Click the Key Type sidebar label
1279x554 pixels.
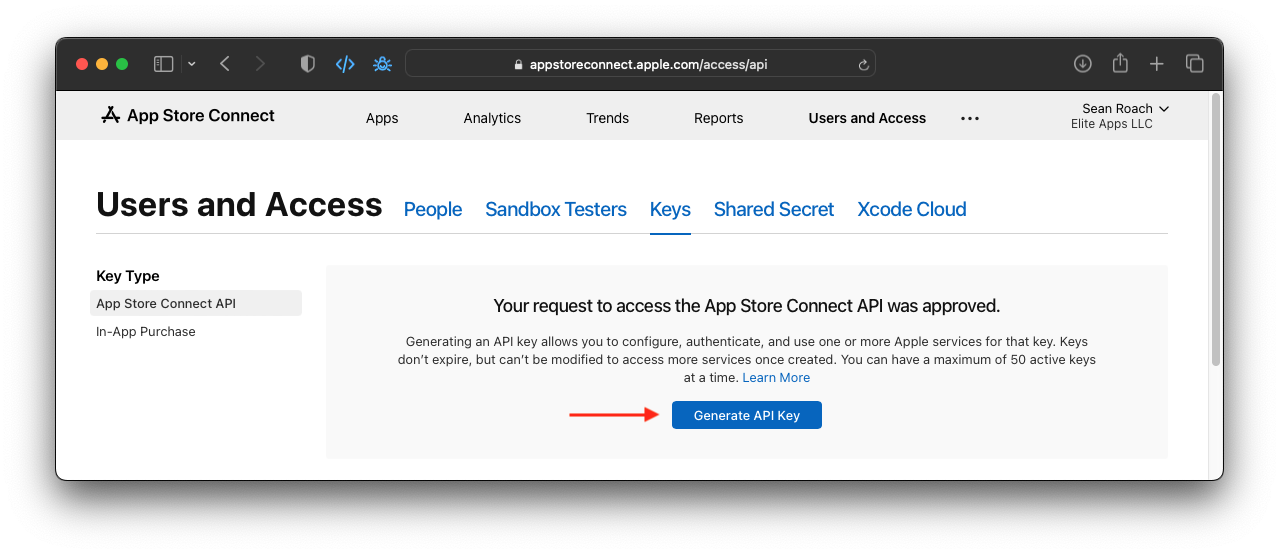[128, 276]
